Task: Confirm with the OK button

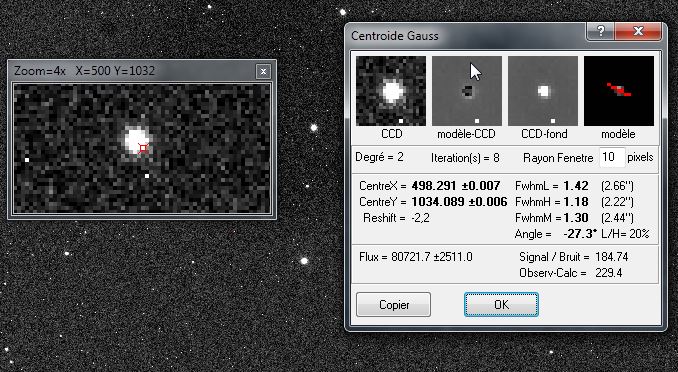Action: coord(502,305)
